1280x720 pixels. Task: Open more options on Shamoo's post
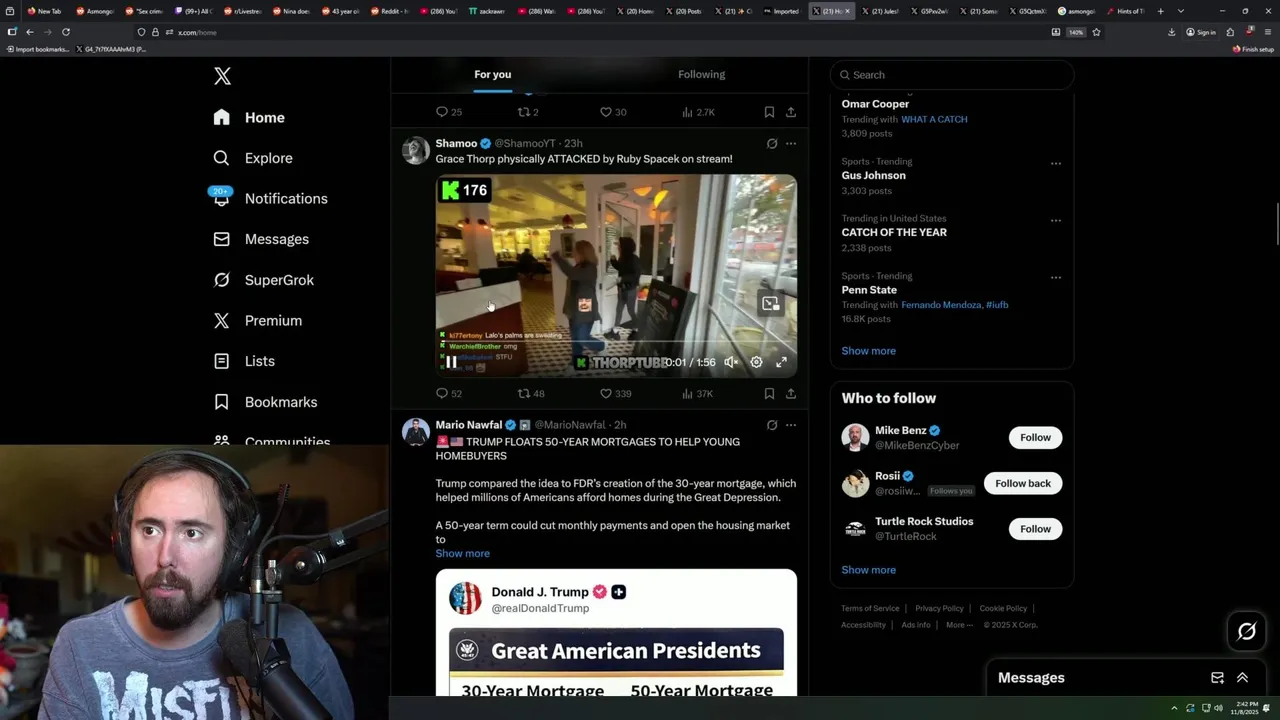(x=791, y=143)
